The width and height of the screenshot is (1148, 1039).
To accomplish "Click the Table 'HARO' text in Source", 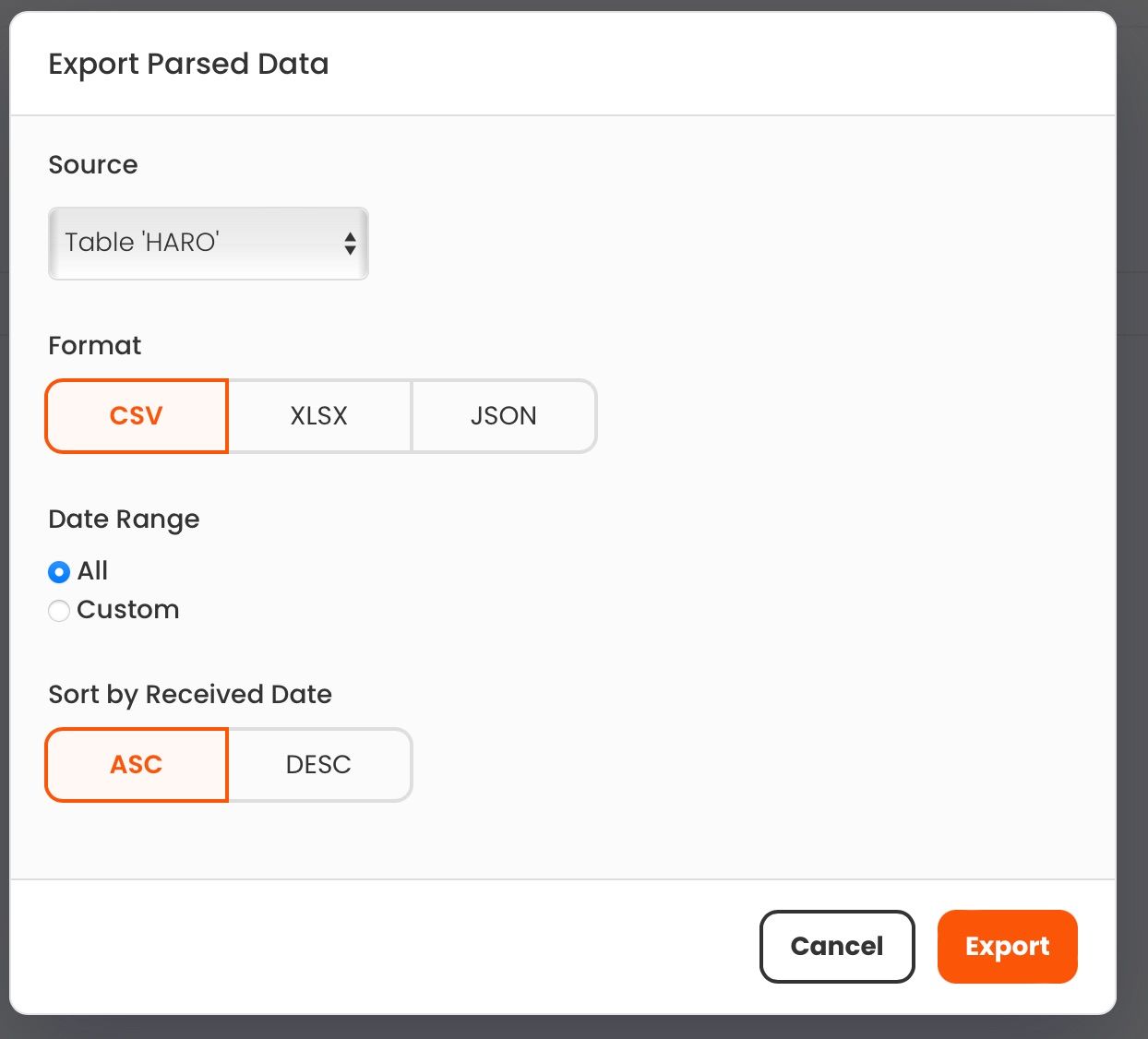I will pos(142,243).
